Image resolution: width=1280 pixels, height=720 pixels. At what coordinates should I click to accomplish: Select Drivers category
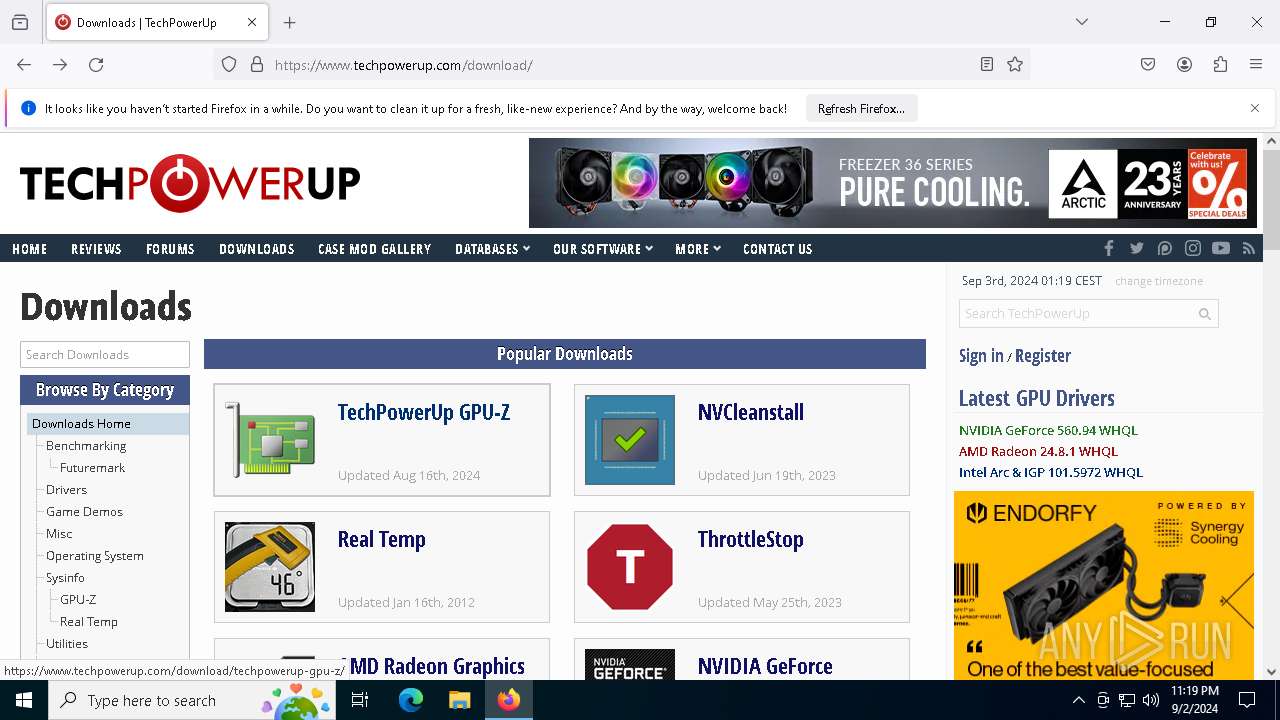[66, 490]
